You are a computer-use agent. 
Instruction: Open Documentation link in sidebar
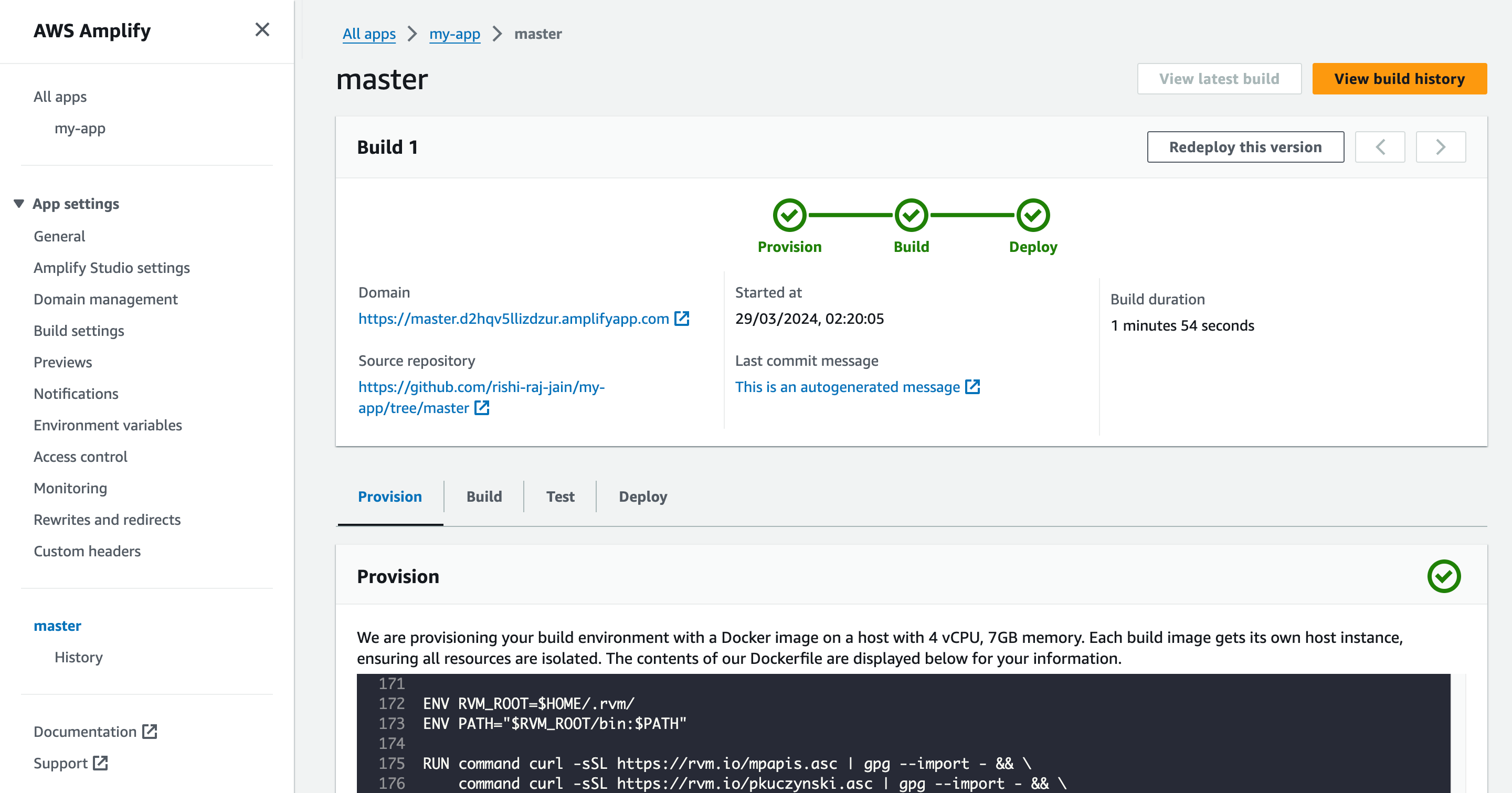[x=85, y=732]
